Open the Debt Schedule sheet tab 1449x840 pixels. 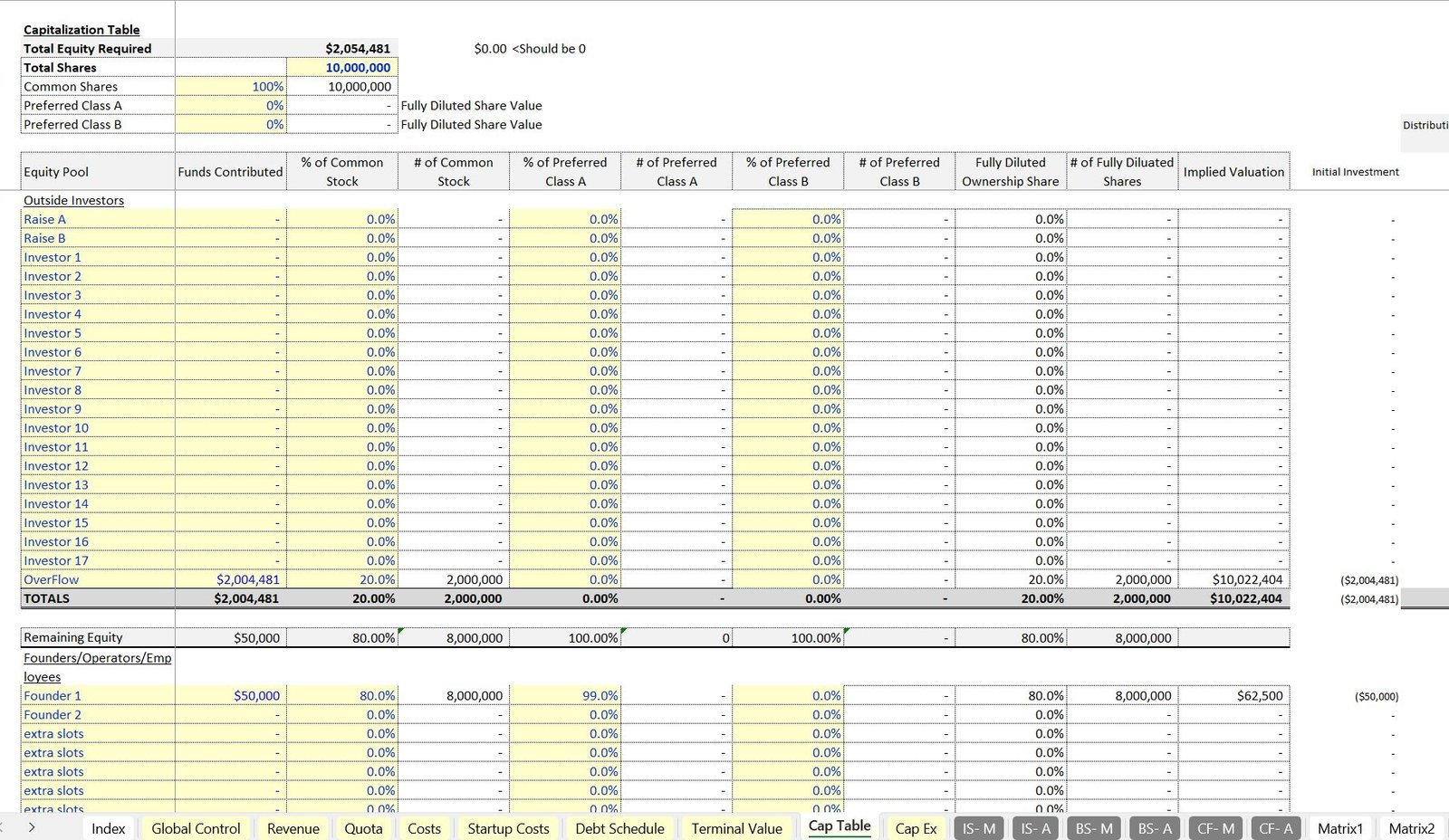click(x=619, y=828)
